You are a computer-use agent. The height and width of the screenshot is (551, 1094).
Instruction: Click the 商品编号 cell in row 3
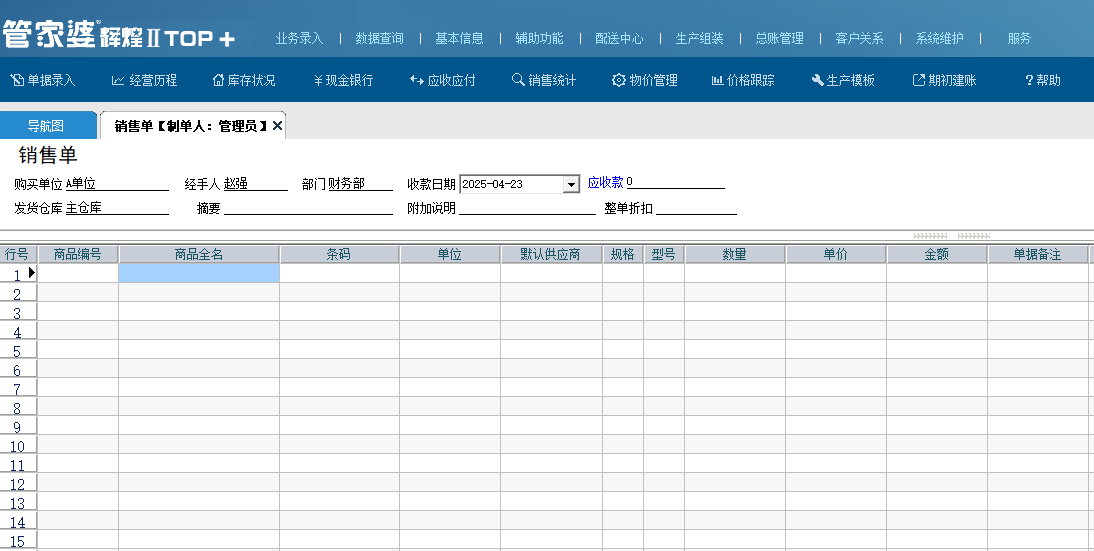[77, 311]
